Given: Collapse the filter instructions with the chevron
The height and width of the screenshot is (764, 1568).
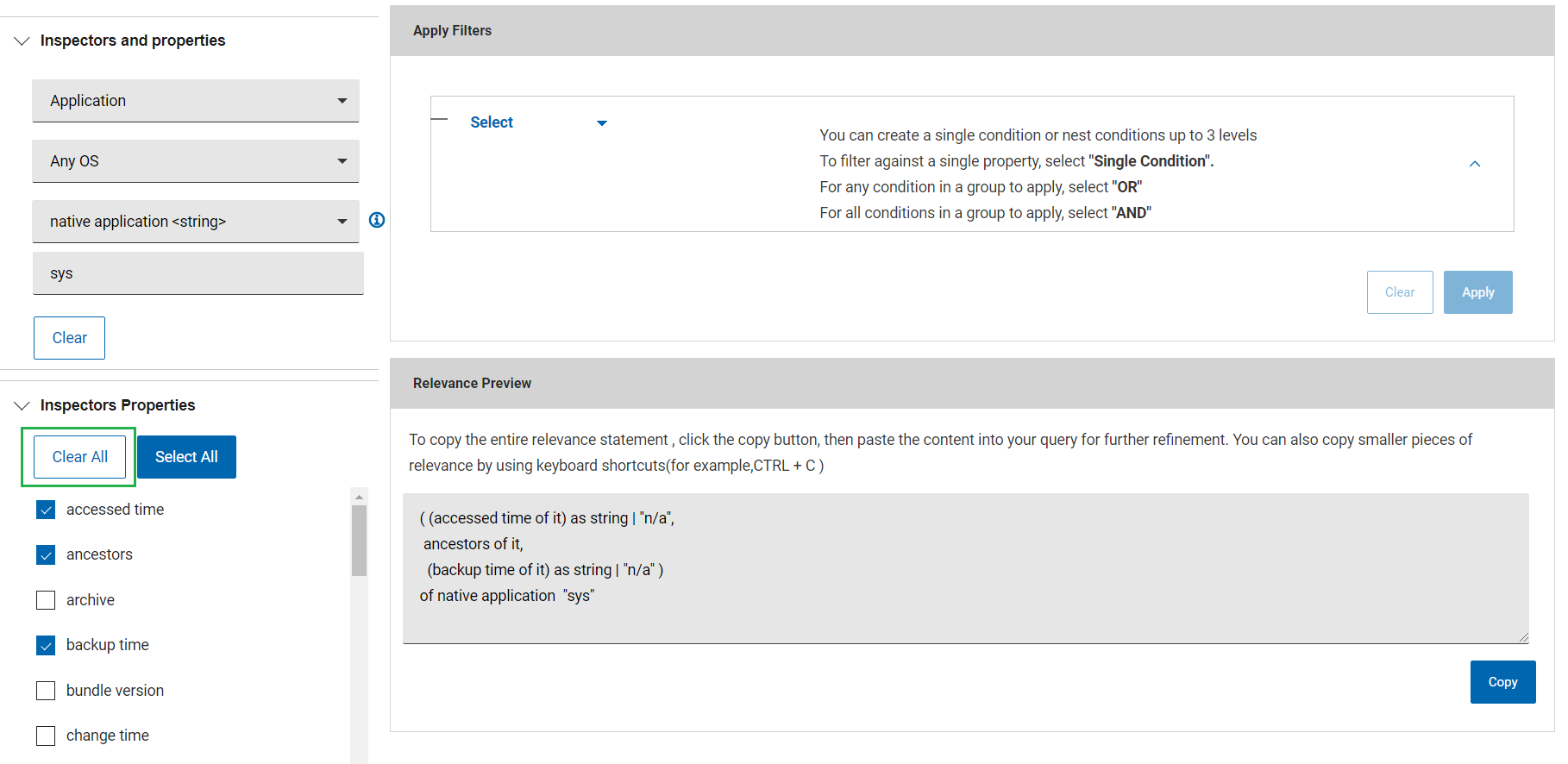Looking at the screenshot, I should [x=1474, y=164].
